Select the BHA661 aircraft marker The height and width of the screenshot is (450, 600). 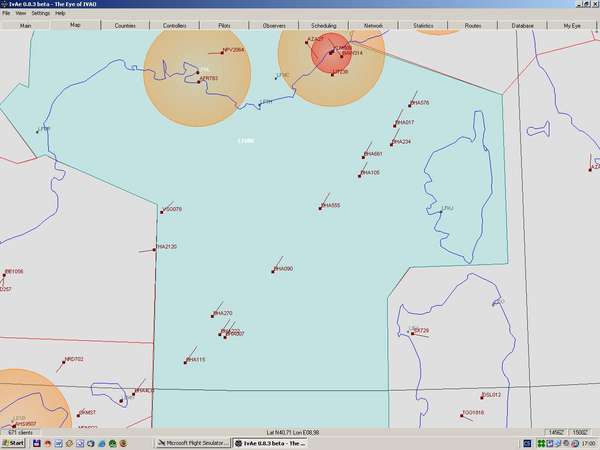364,157
